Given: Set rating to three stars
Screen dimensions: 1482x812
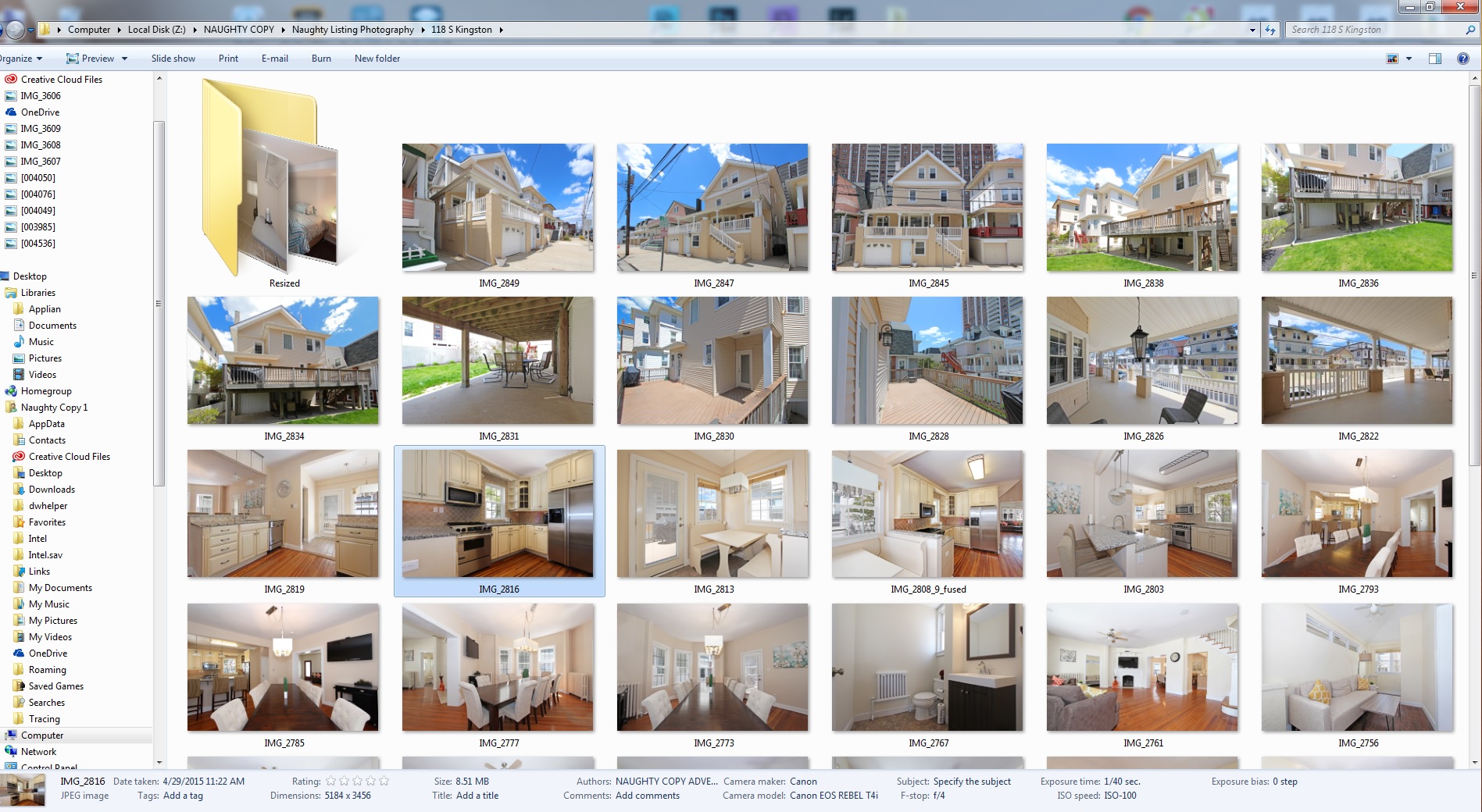Looking at the screenshot, I should (x=357, y=781).
